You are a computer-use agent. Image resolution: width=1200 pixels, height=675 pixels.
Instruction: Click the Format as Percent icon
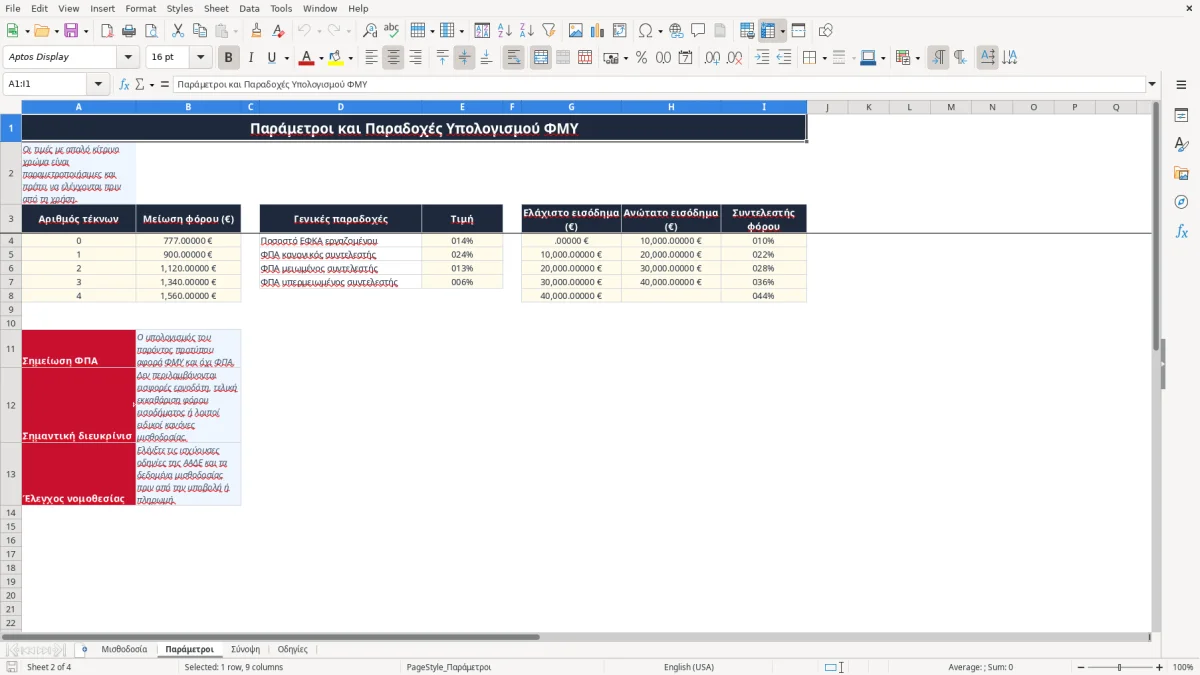point(641,58)
